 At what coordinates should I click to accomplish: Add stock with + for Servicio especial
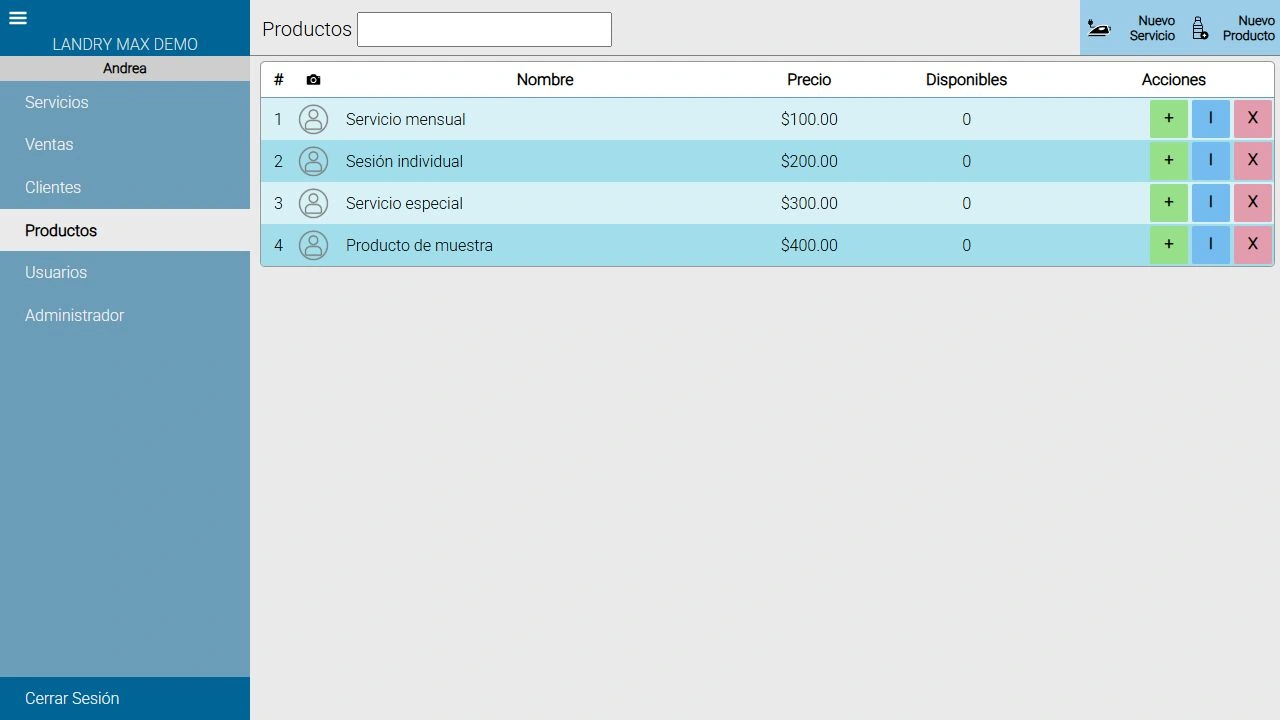pos(1168,203)
